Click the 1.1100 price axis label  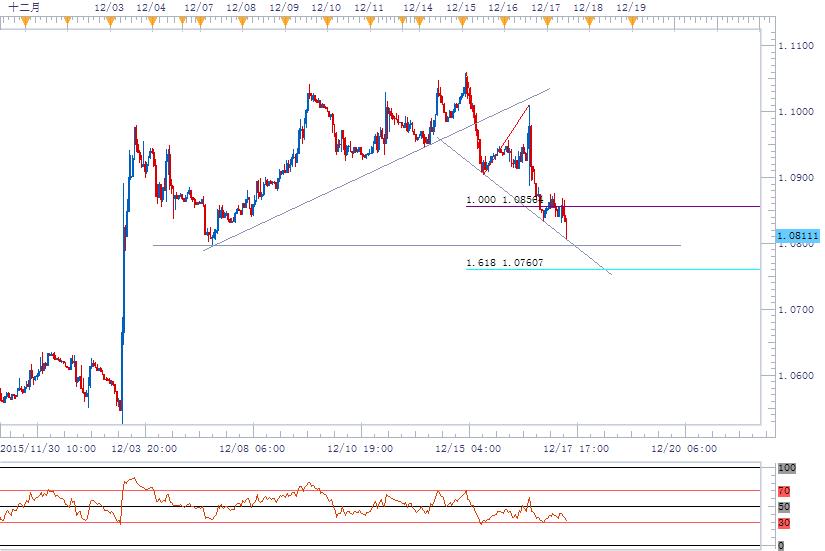tap(796, 46)
